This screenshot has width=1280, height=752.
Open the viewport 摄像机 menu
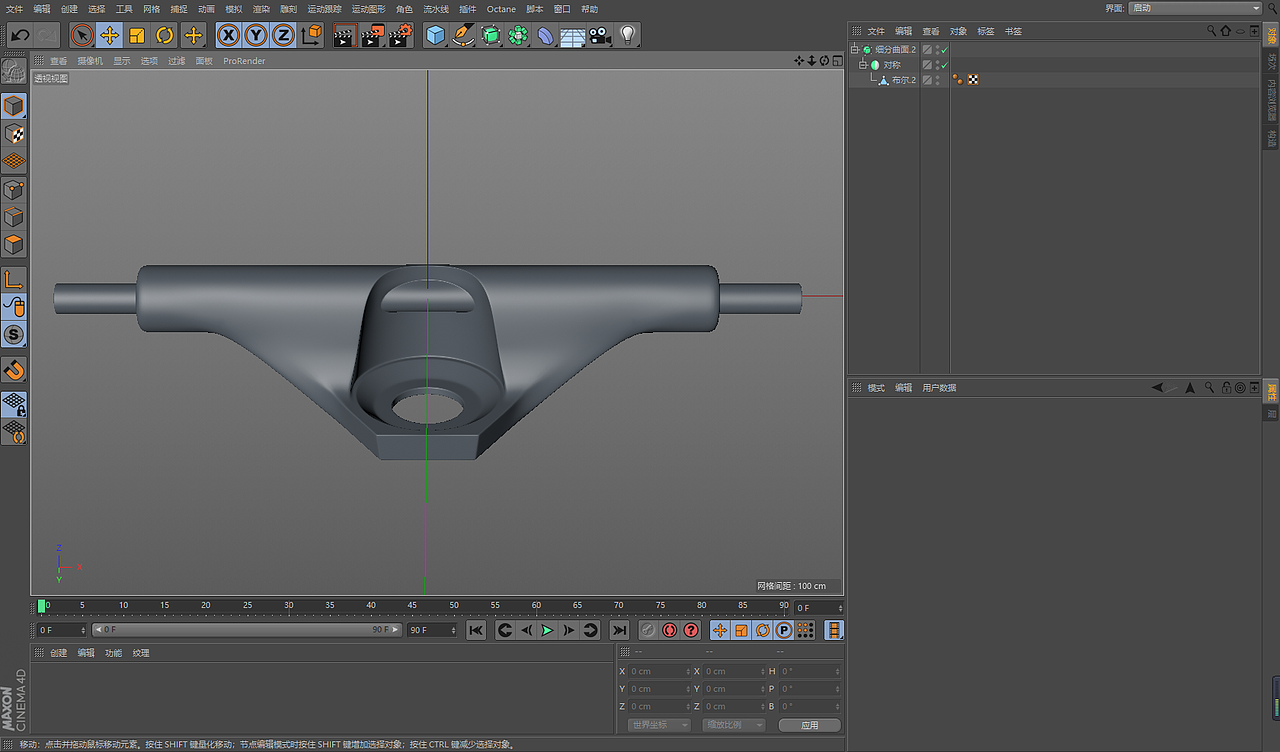click(x=90, y=61)
